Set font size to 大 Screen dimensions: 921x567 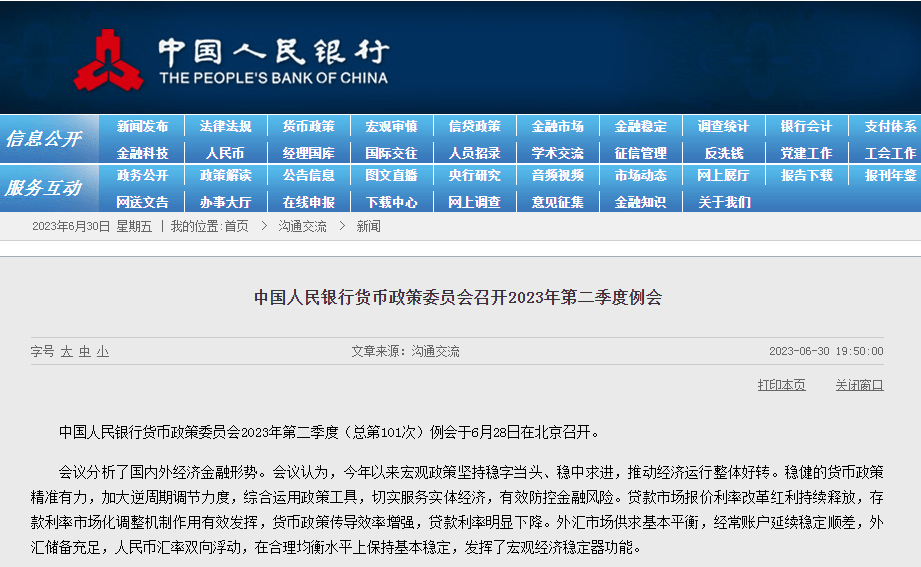pos(66,351)
